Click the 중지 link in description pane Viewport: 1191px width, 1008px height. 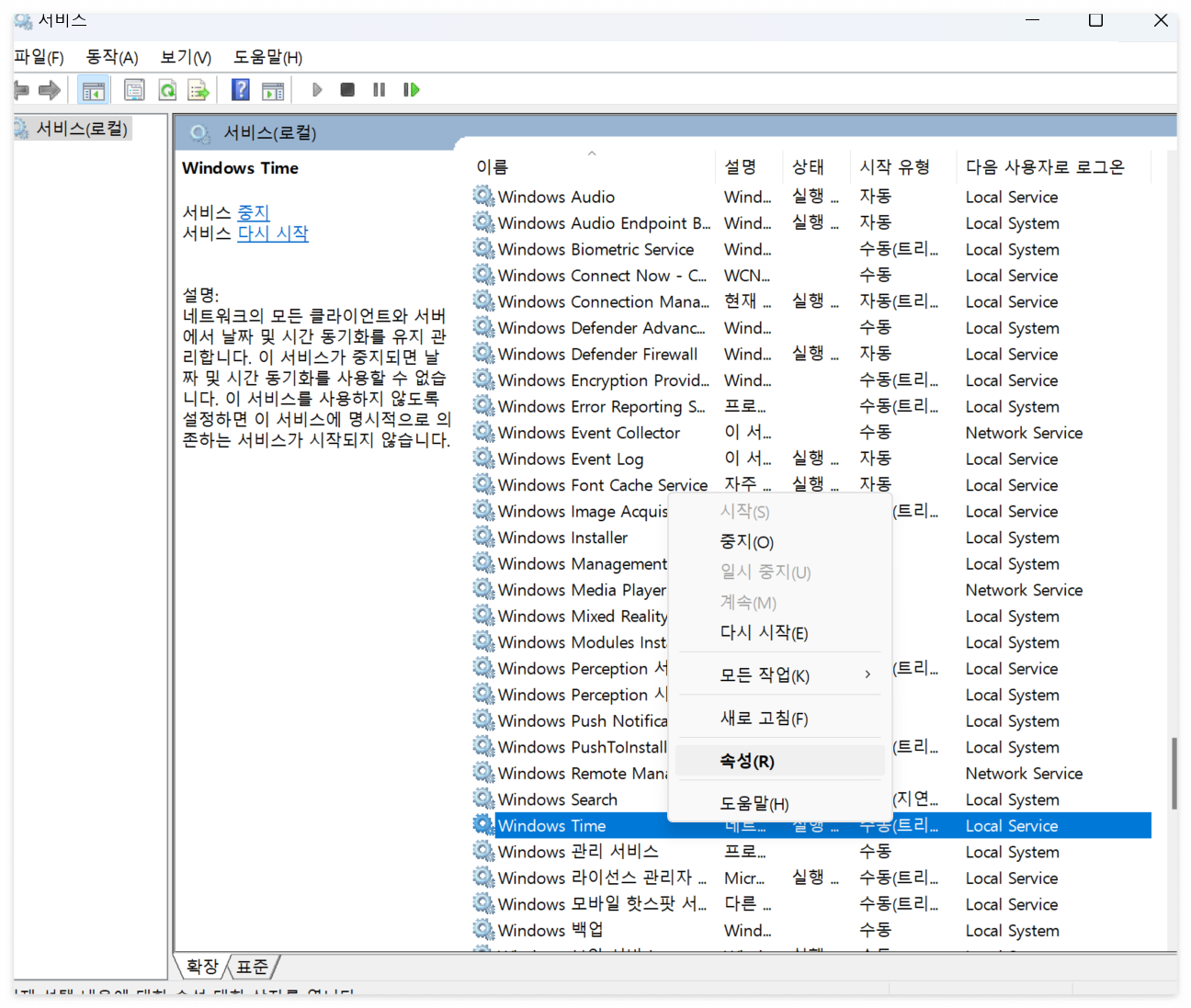click(x=253, y=212)
